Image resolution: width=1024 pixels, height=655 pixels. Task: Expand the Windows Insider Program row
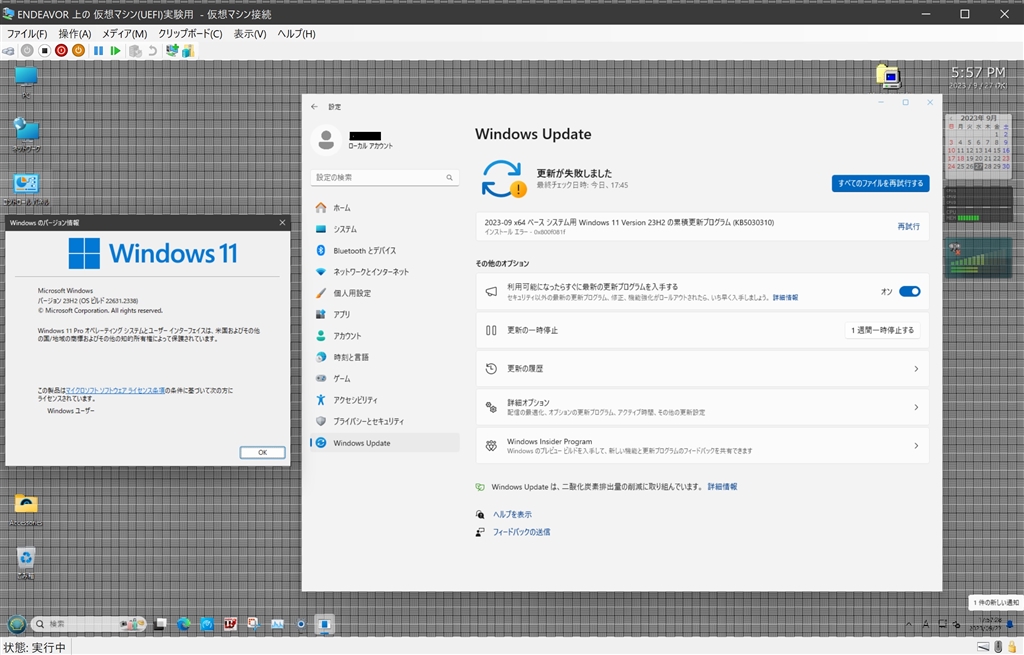702,446
